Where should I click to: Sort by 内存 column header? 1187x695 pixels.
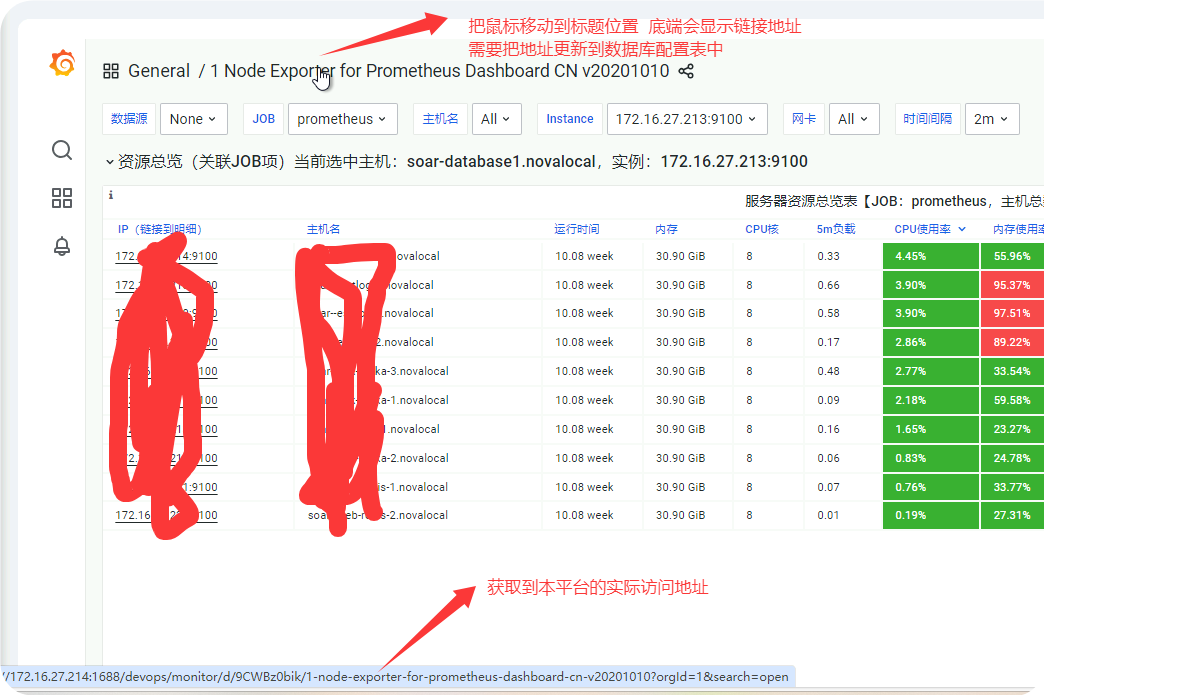pyautogui.click(x=667, y=229)
